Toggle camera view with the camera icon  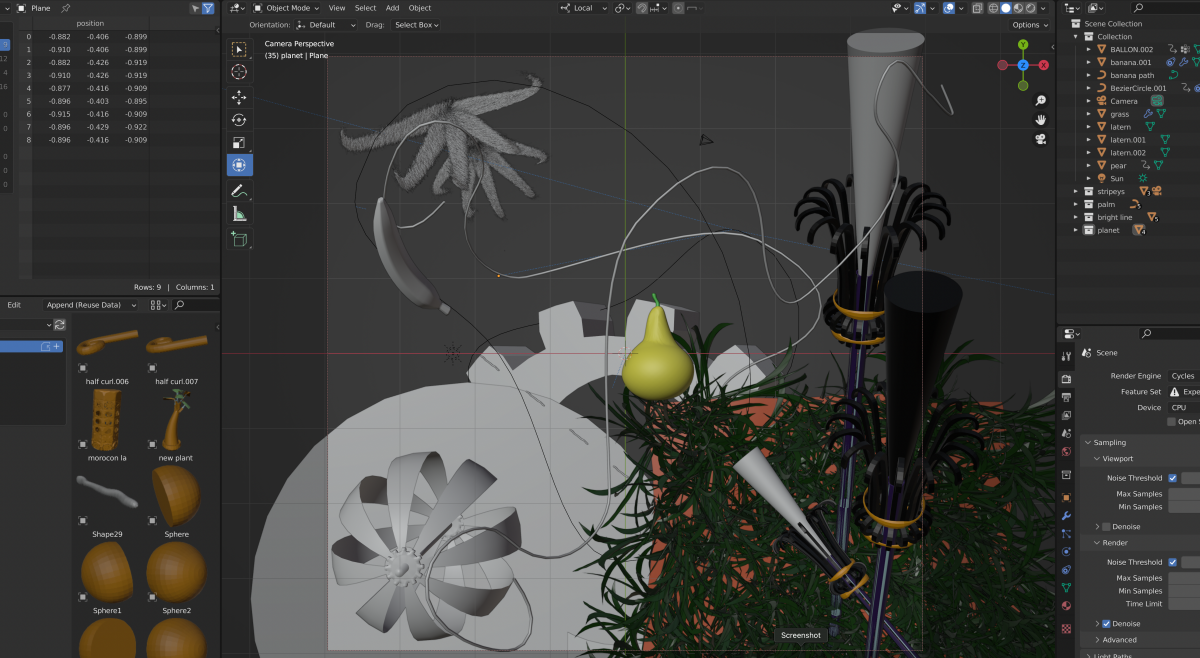(x=1041, y=139)
